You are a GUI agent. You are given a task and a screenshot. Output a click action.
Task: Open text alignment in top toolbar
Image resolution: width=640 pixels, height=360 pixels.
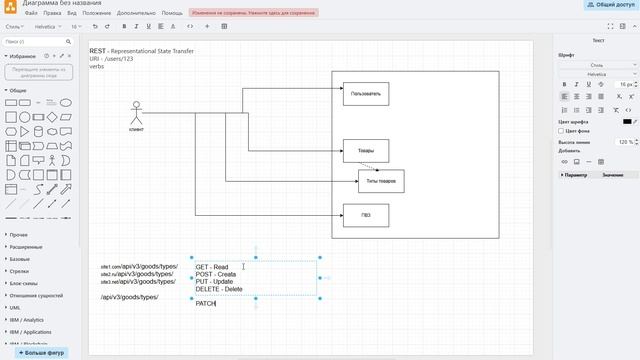click(161, 27)
